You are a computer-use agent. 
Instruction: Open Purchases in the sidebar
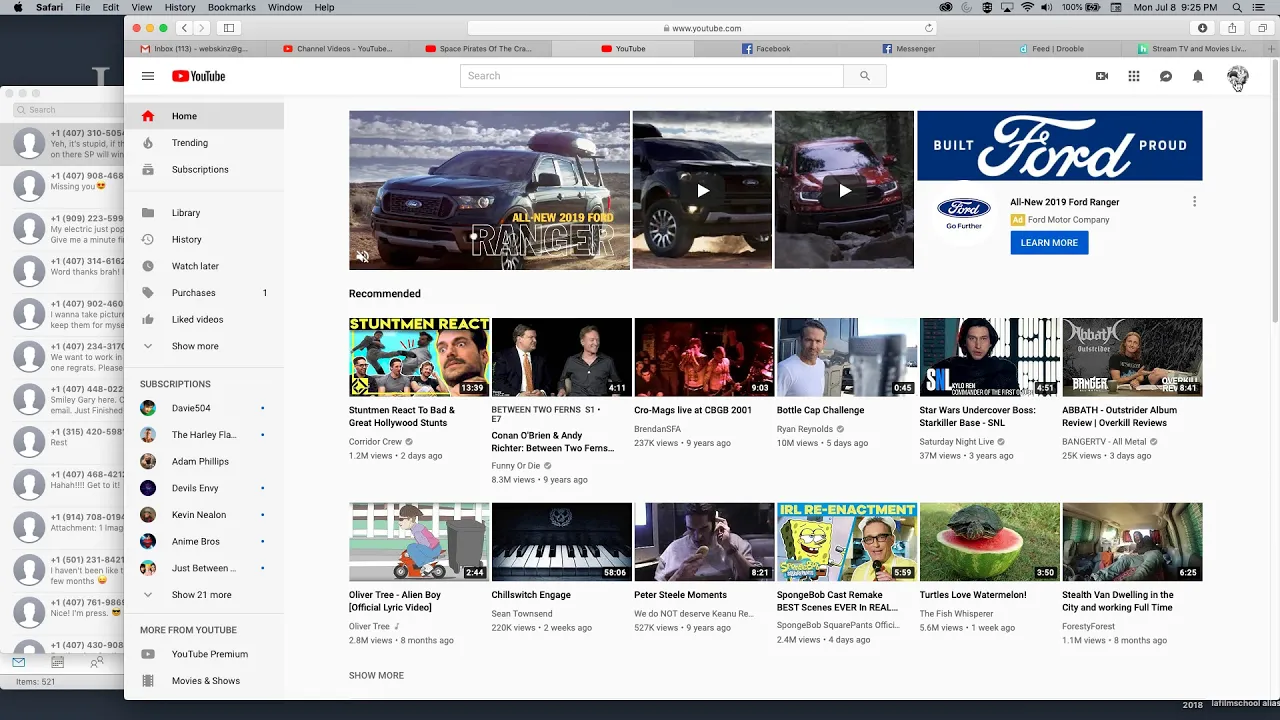click(204, 293)
